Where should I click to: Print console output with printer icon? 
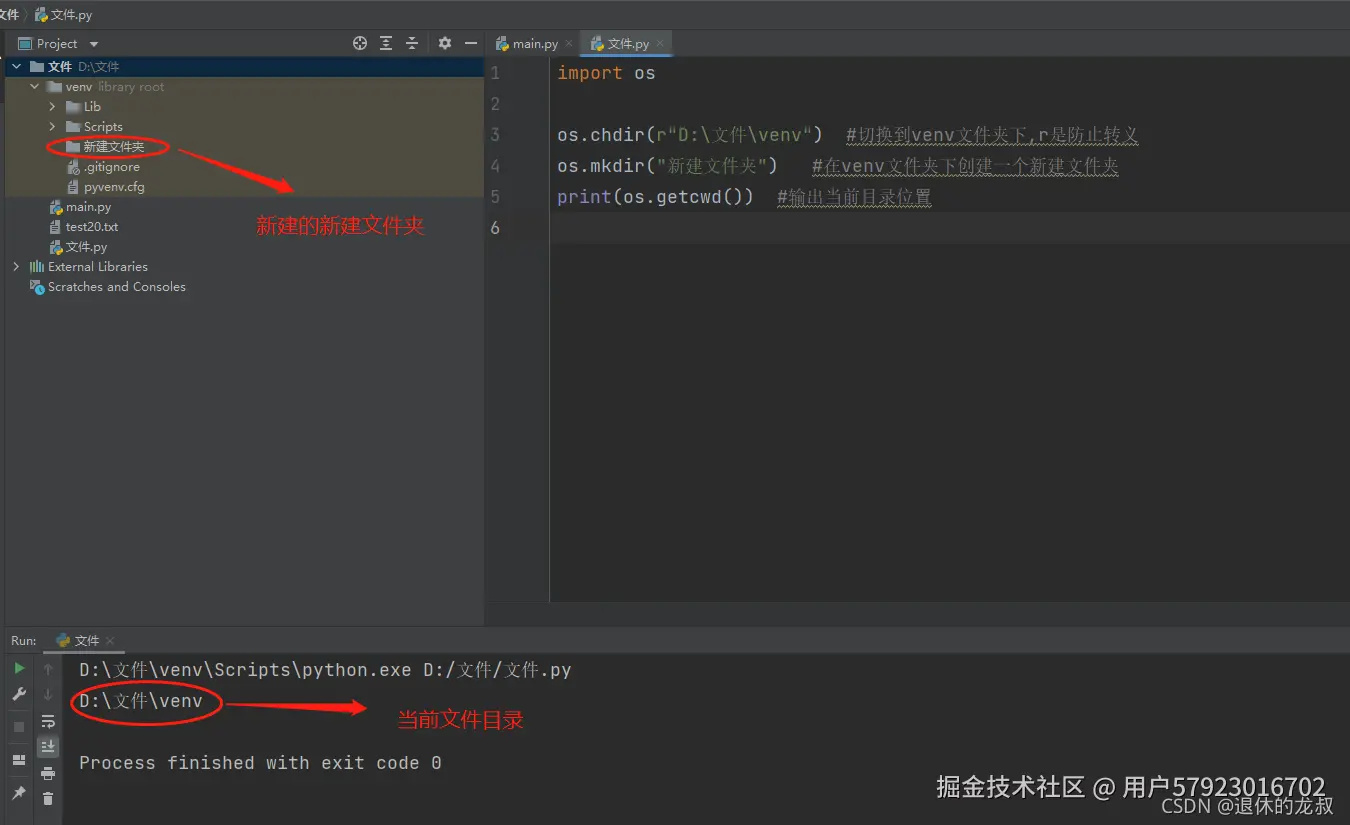[x=48, y=773]
